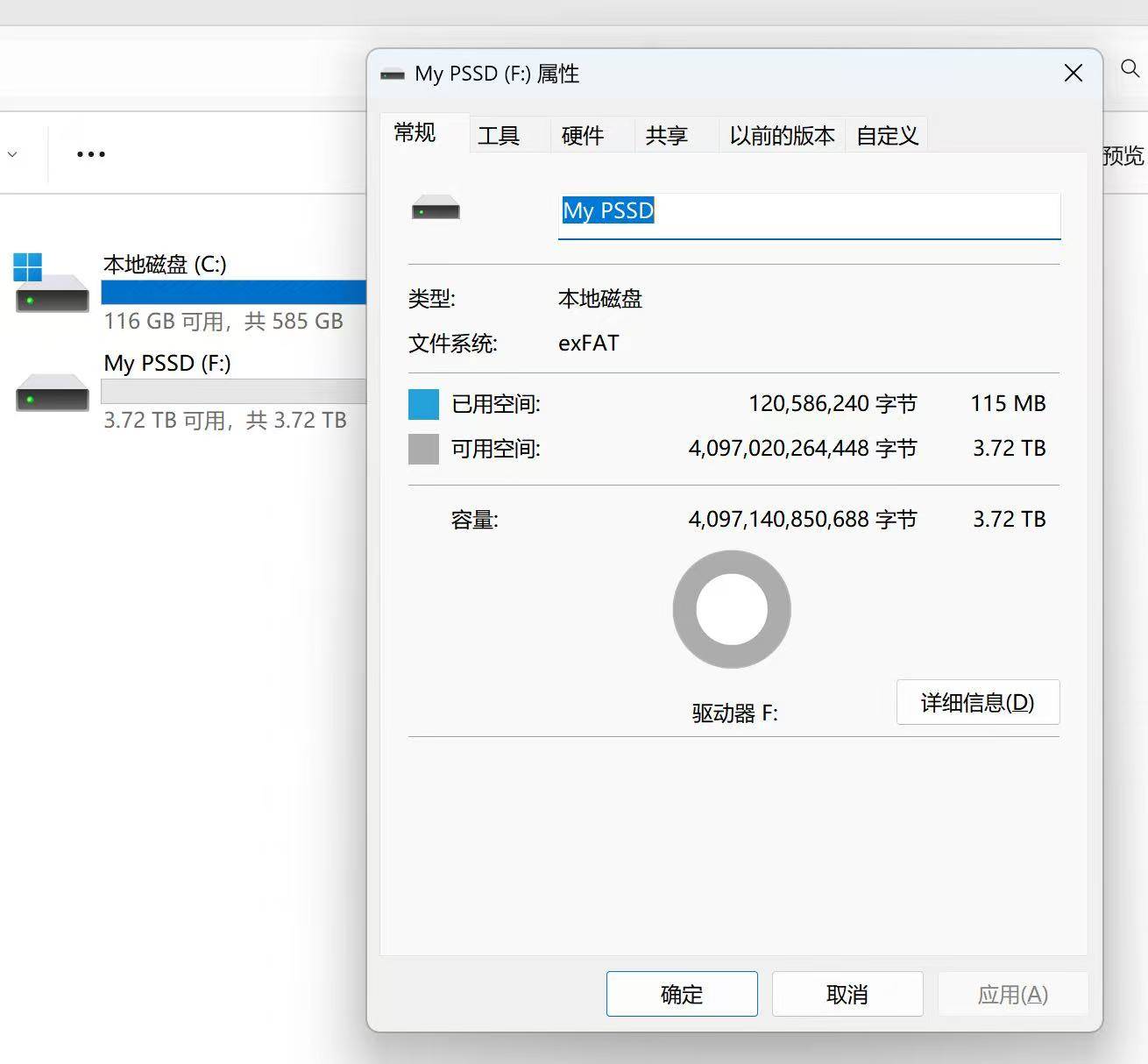Click the drive icon in the properties title bar
Viewport: 1148px width, 1064px height.
(x=392, y=74)
